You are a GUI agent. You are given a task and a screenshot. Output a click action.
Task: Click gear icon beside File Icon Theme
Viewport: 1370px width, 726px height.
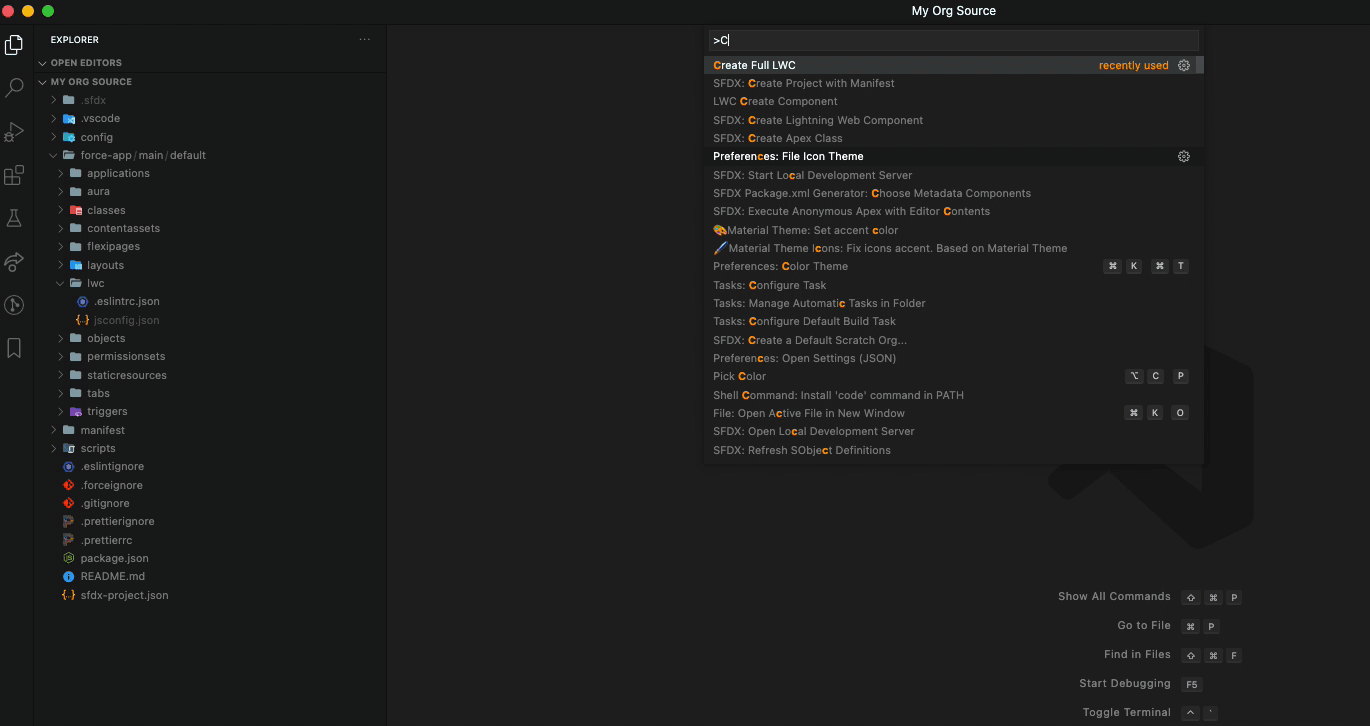(x=1184, y=156)
